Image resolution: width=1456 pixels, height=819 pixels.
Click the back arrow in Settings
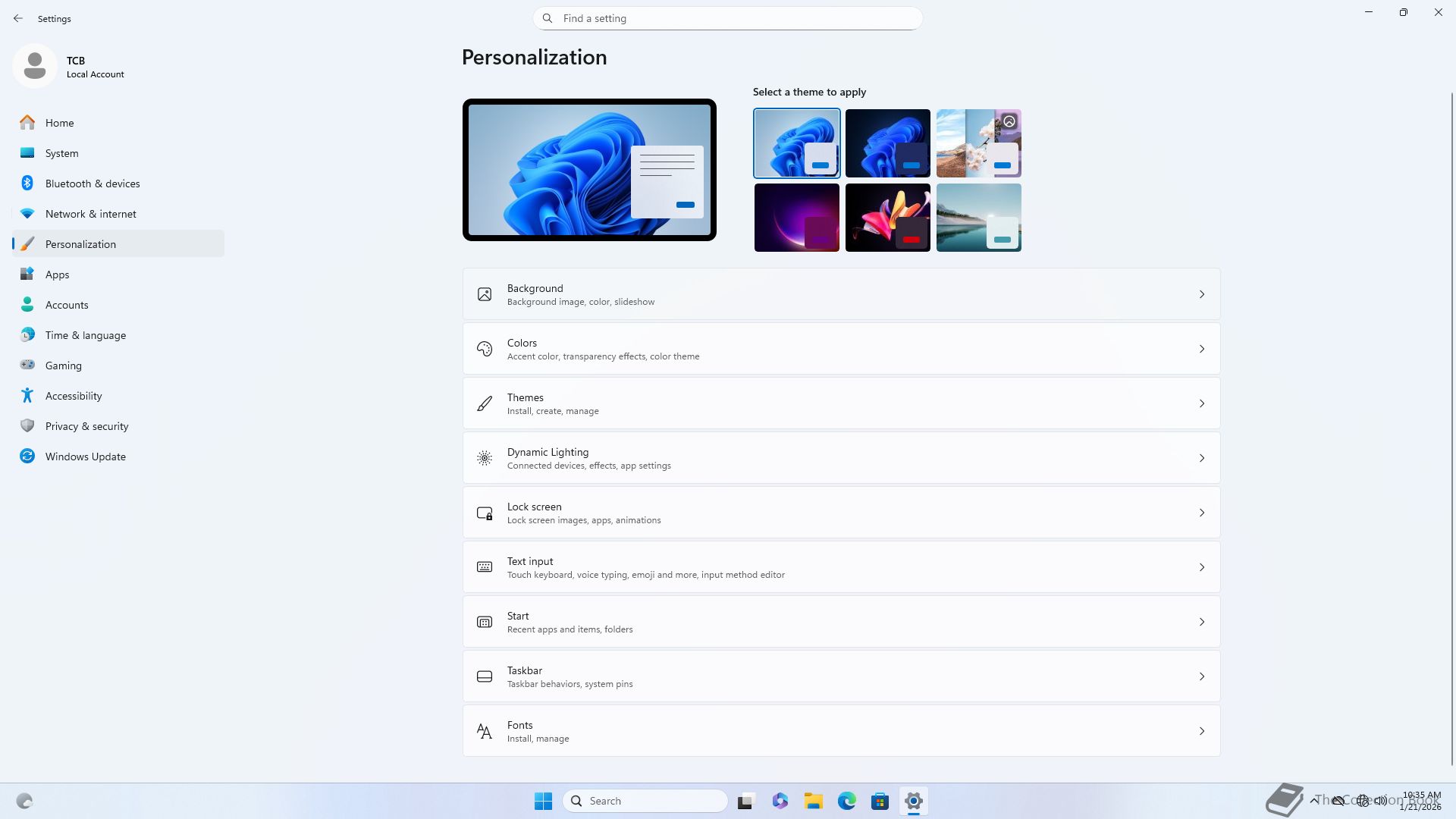click(x=18, y=18)
